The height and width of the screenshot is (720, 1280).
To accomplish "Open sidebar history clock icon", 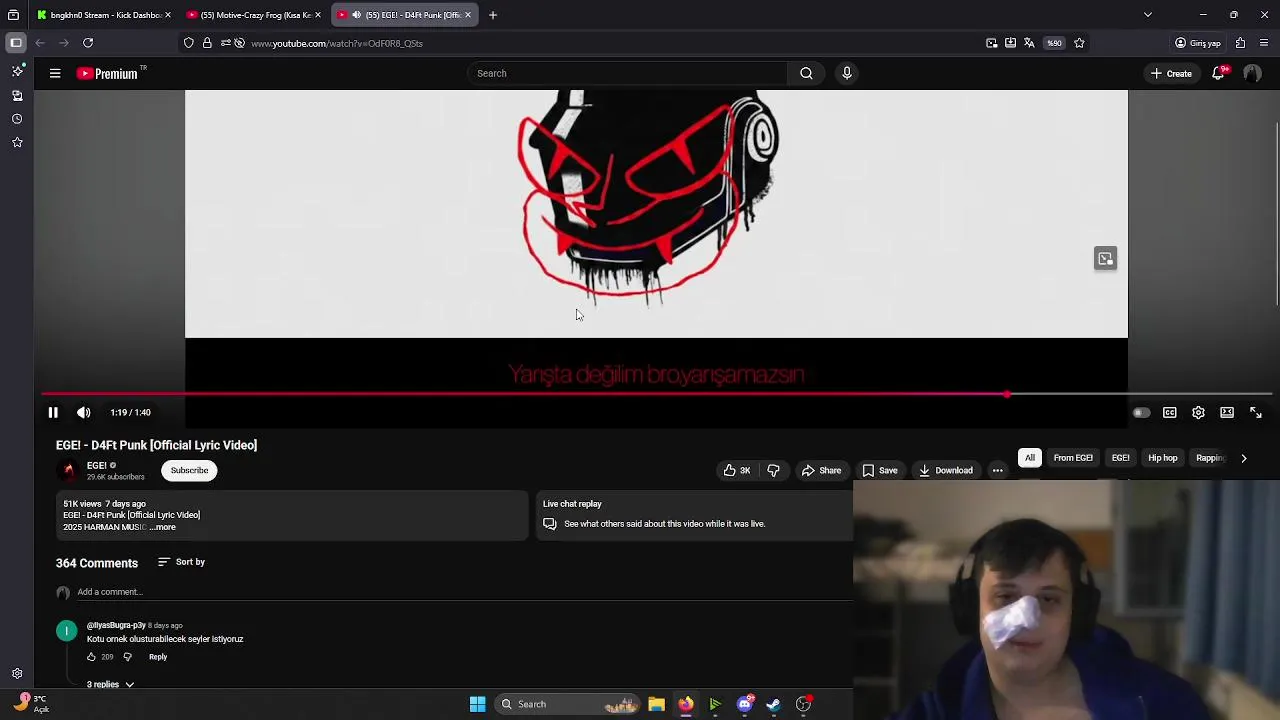I will click(x=17, y=119).
